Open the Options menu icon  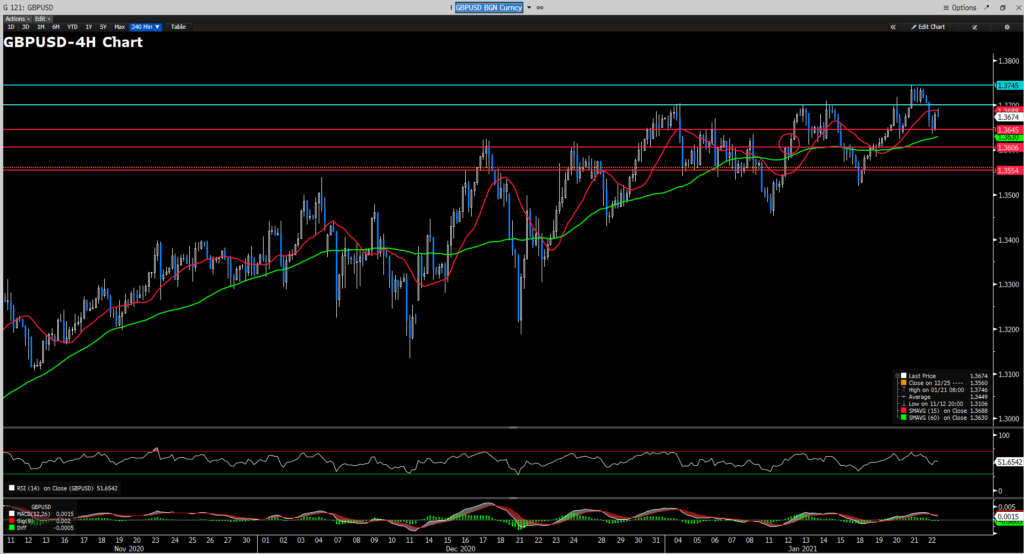[x=946, y=8]
